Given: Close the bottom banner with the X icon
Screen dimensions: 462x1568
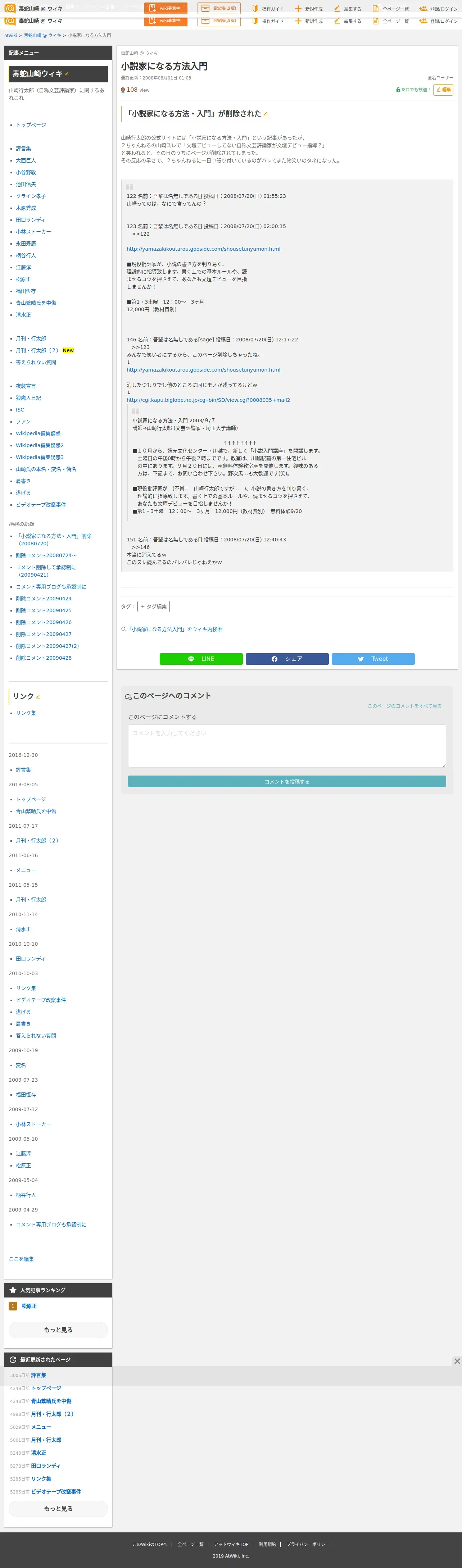Looking at the screenshot, I should (x=457, y=1360).
